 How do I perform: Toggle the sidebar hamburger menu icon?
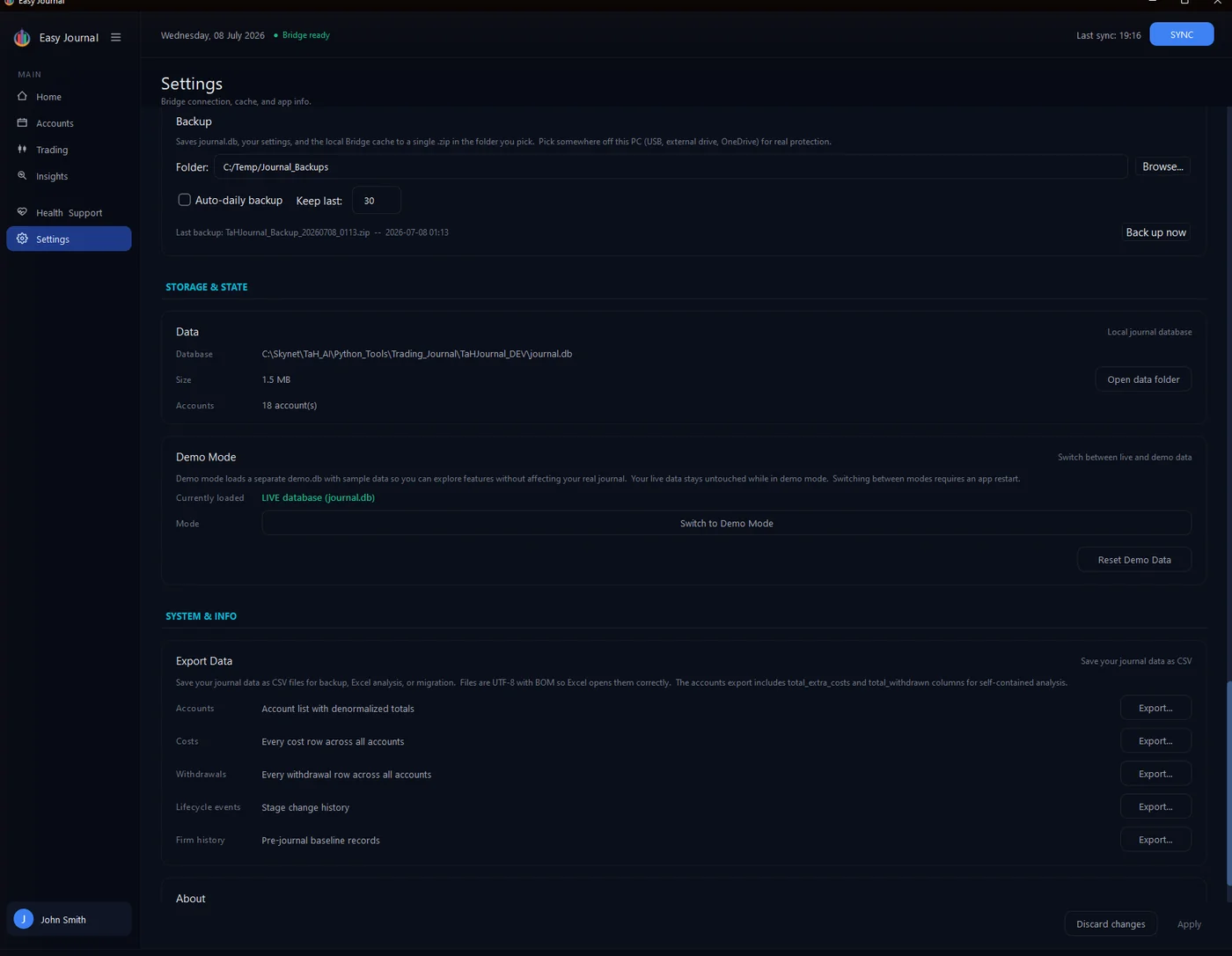pos(115,38)
